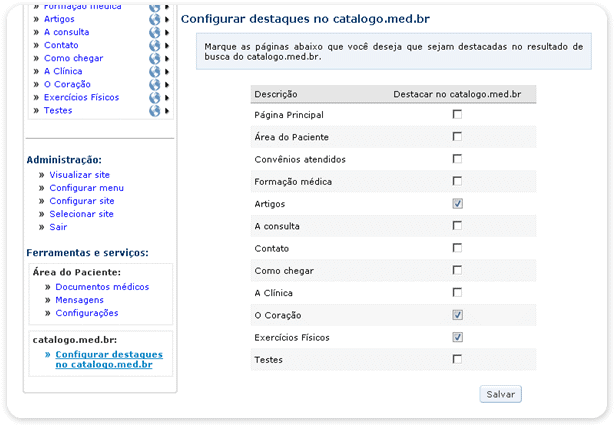
Task: Tick the Testes highlight checkbox
Action: pyautogui.click(x=457, y=359)
